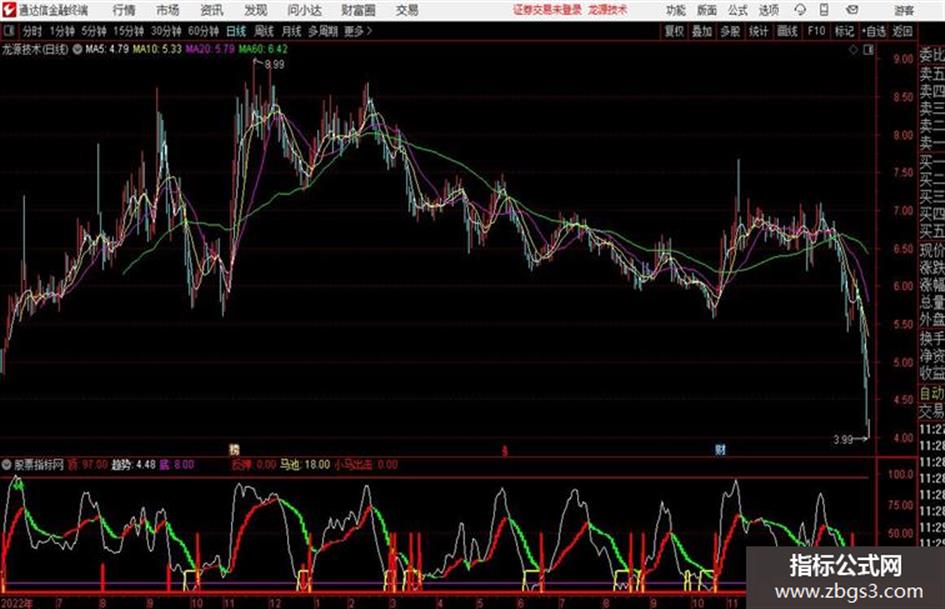Switch to 30分钟 period
The width and height of the screenshot is (945, 609).
point(166,31)
